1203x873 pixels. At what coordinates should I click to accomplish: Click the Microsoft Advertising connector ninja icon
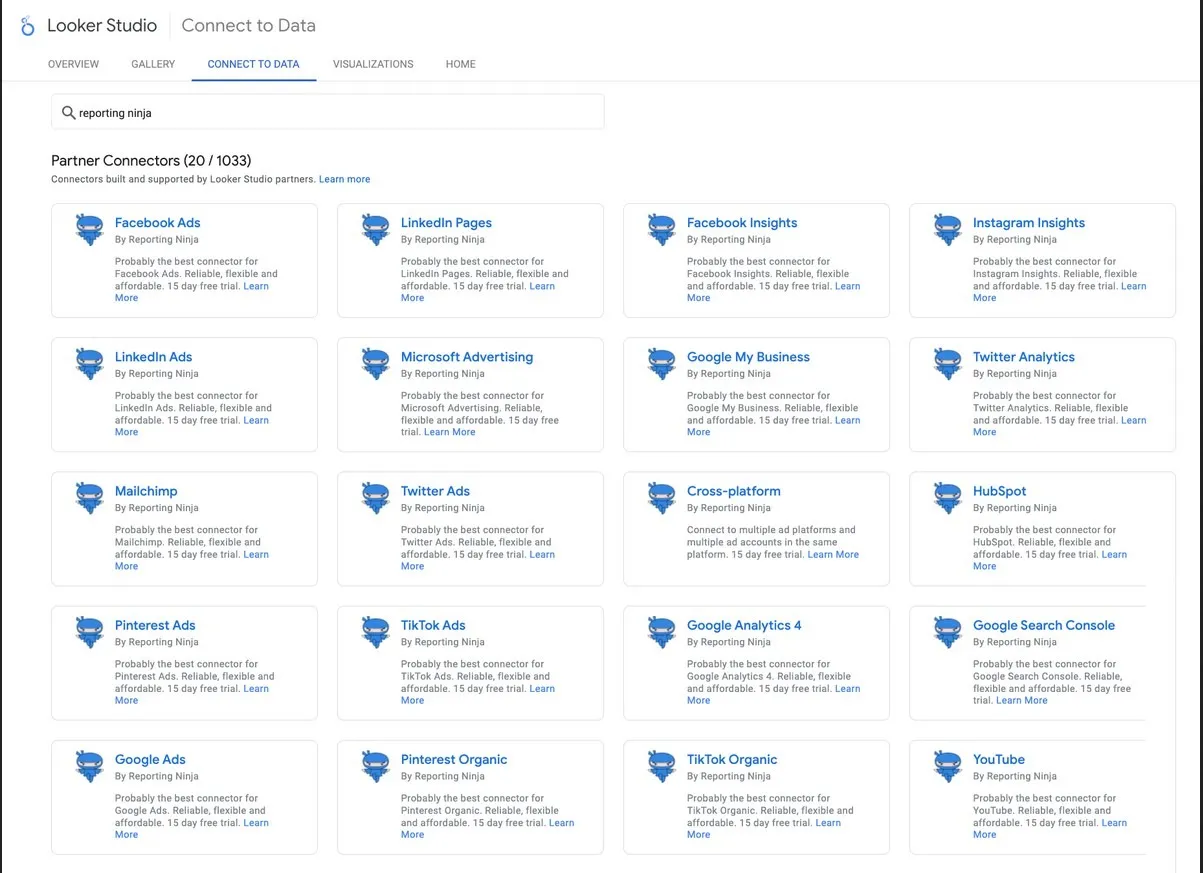(x=376, y=364)
